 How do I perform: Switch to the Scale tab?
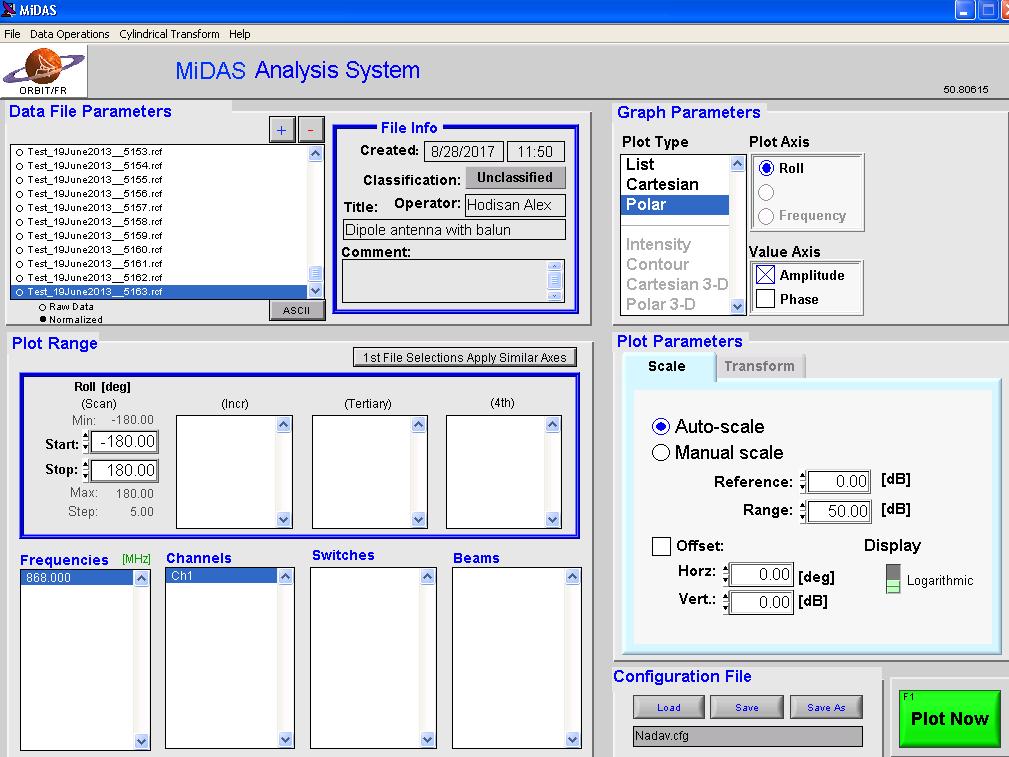pos(667,366)
